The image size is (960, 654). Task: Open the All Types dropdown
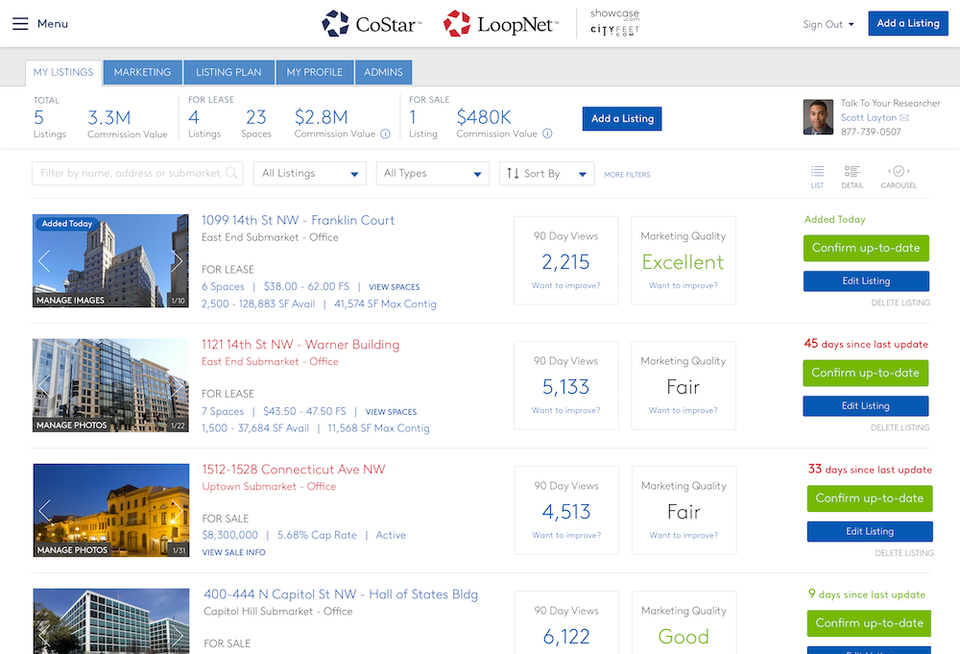point(433,173)
